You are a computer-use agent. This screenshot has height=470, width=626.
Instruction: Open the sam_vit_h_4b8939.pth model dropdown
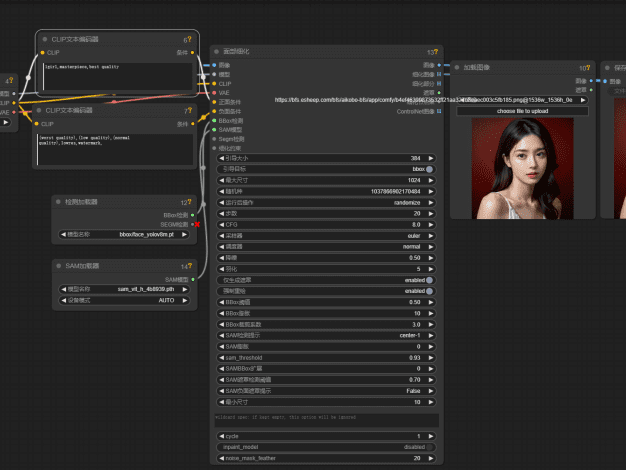[x=124, y=289]
